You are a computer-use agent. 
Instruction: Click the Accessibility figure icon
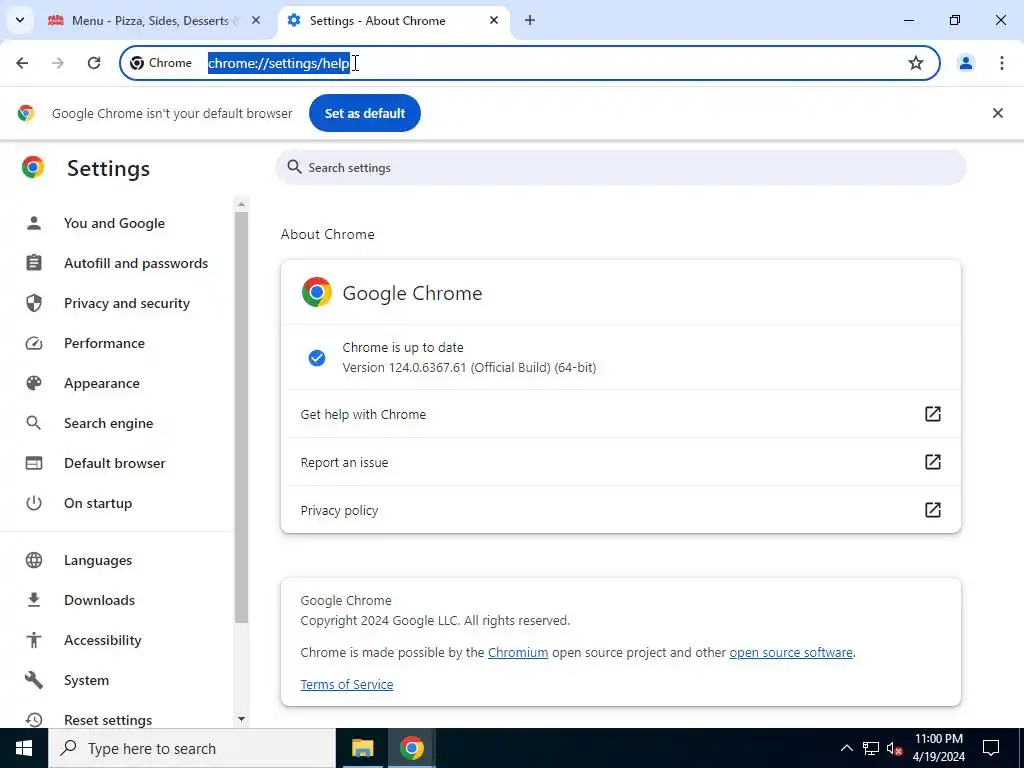[33, 640]
